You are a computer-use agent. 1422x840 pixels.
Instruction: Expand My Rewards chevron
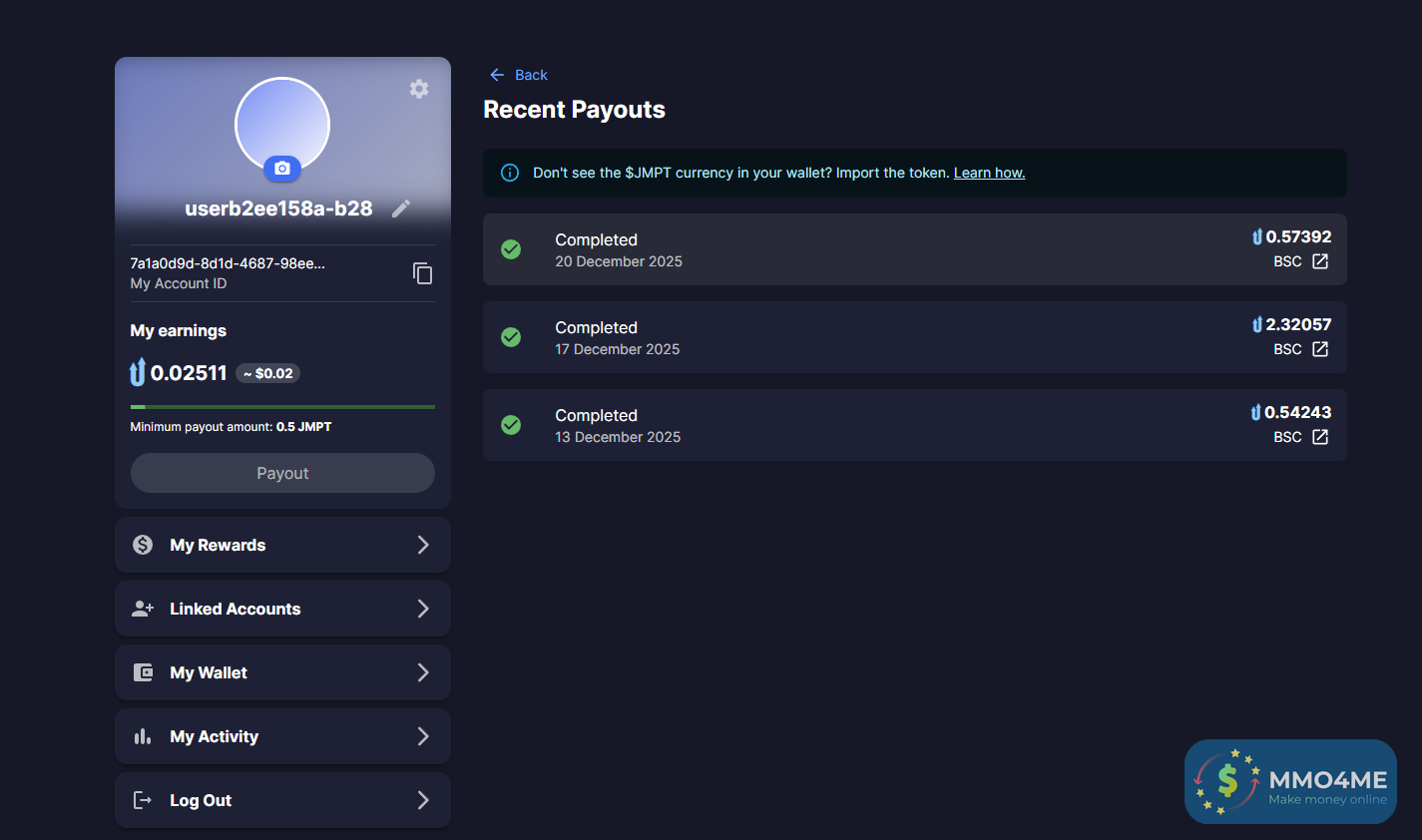click(423, 545)
